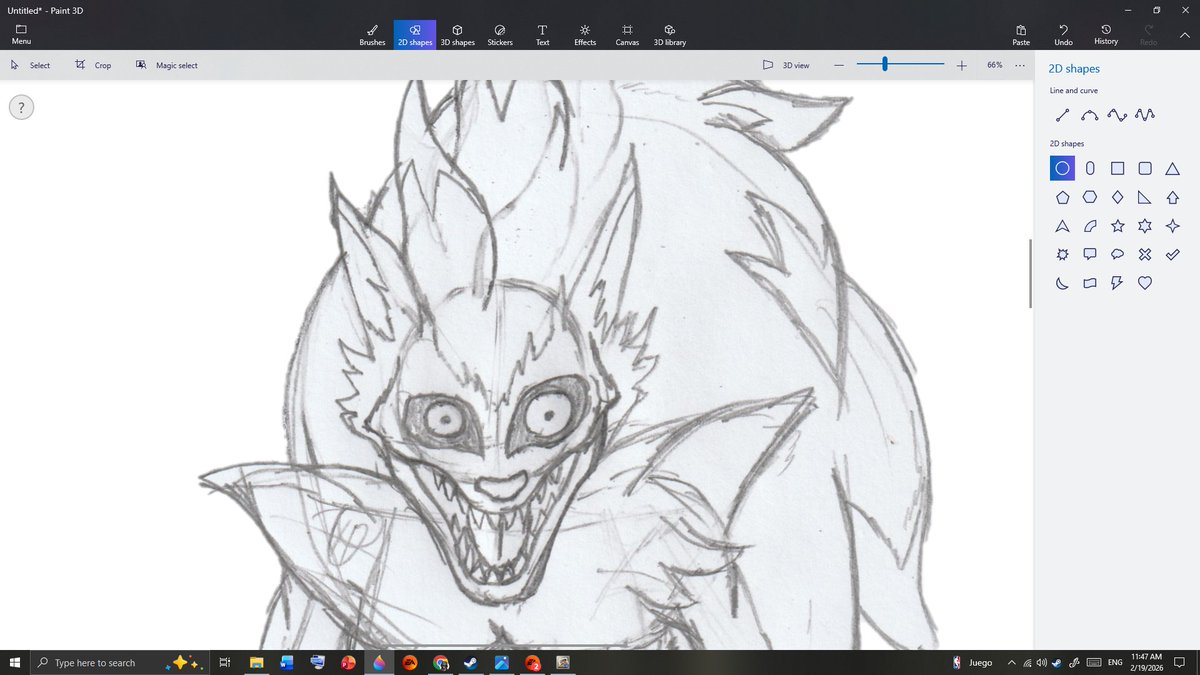Select the Circle shape

[1062, 169]
